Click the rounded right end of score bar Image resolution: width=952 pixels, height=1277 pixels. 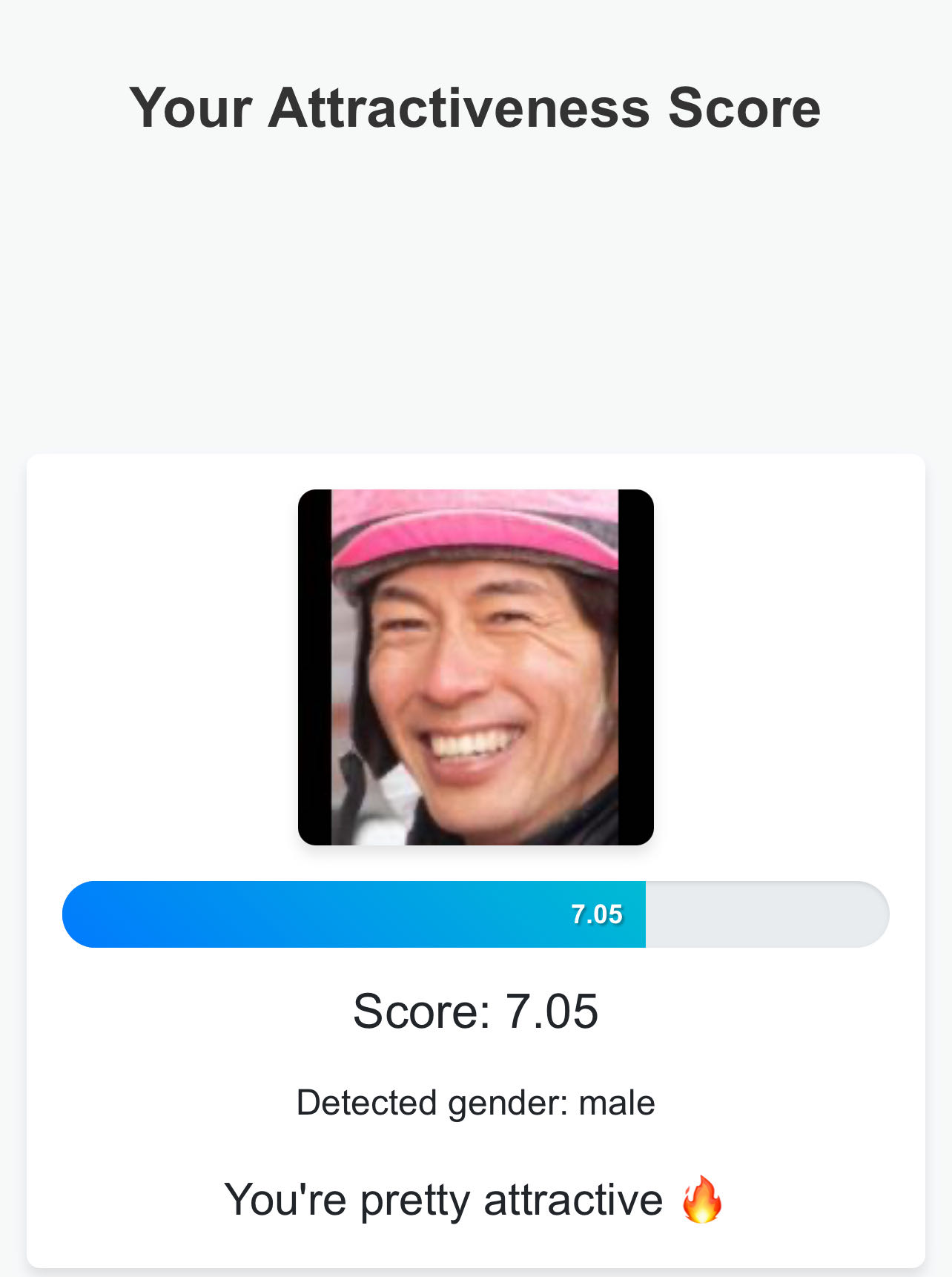pyautogui.click(x=871, y=914)
